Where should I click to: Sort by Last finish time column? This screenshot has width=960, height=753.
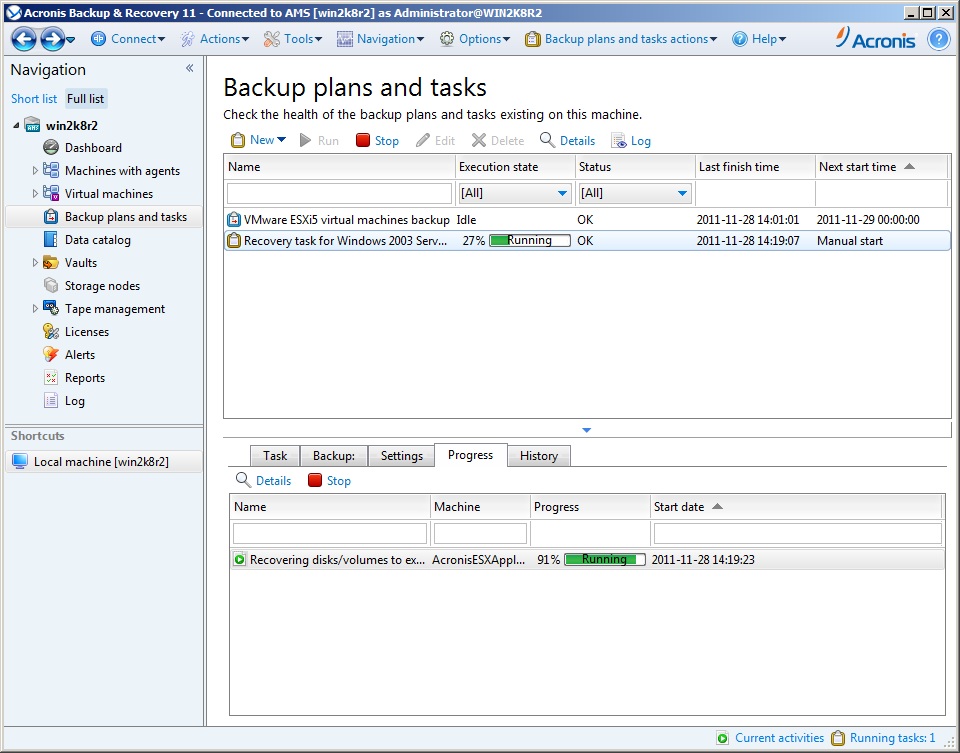tap(756, 167)
